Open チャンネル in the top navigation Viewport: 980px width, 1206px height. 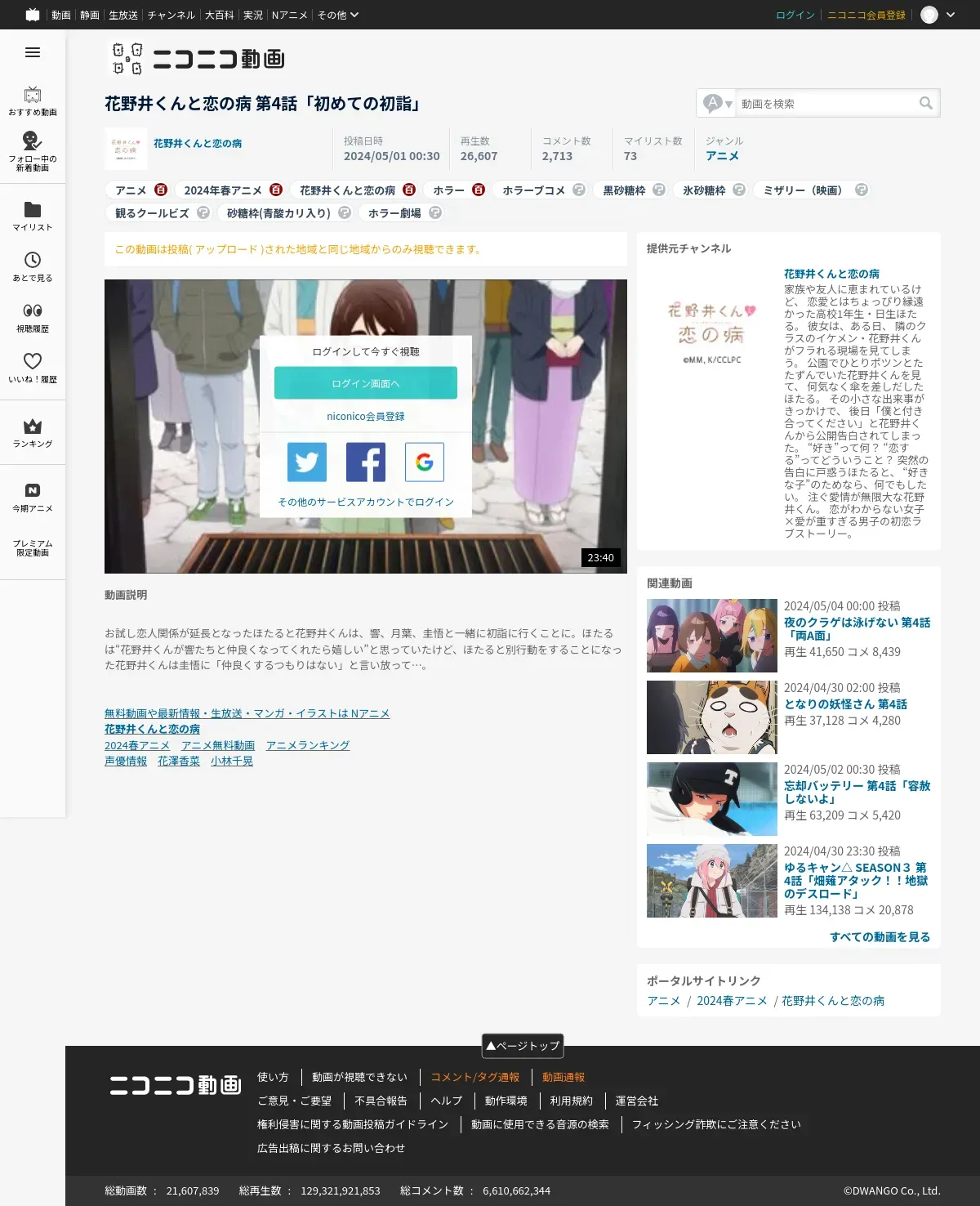click(x=171, y=15)
